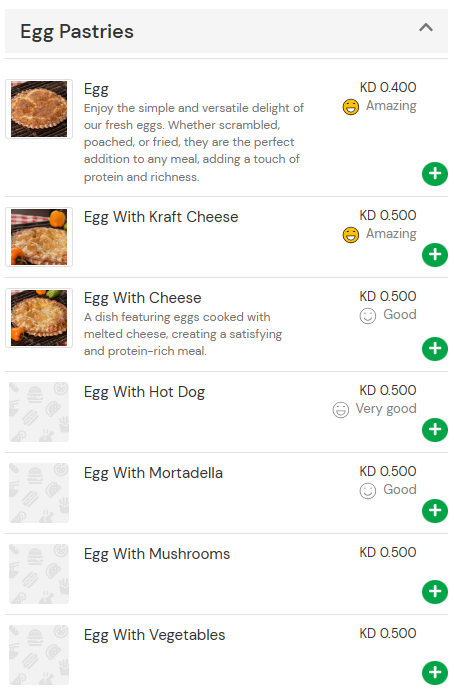Click the Egg Pastries header title
Image resolution: width=454 pixels, height=700 pixels.
(77, 32)
